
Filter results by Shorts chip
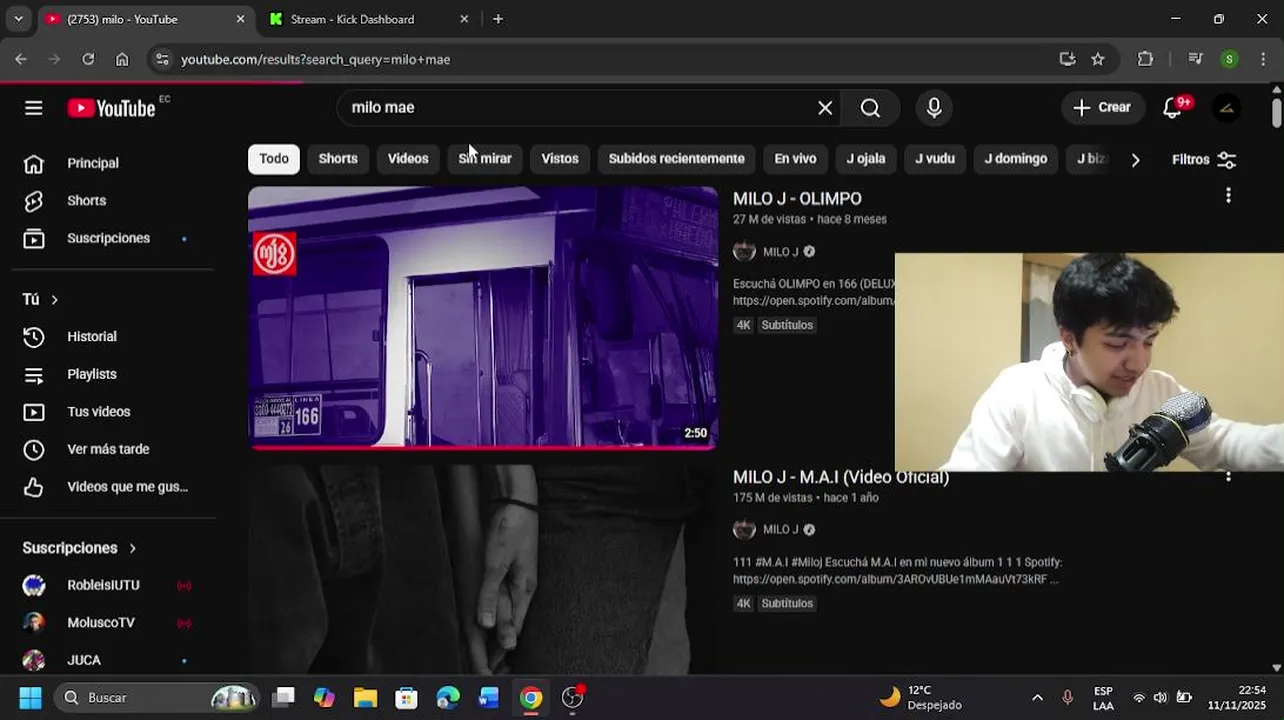(x=338, y=158)
